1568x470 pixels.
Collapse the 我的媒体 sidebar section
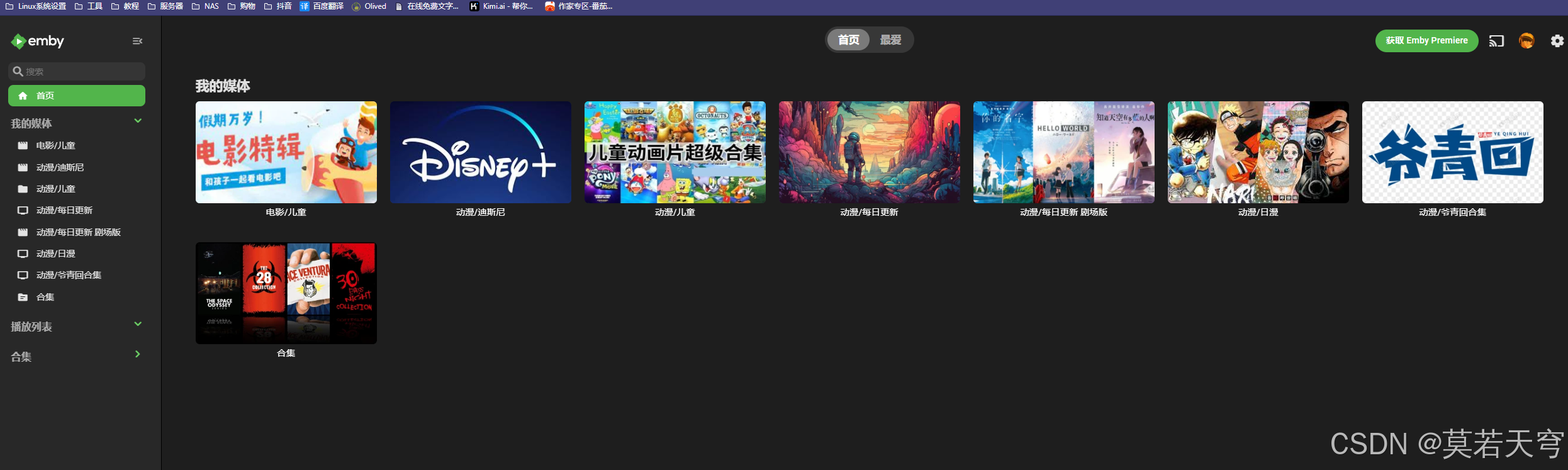[138, 121]
